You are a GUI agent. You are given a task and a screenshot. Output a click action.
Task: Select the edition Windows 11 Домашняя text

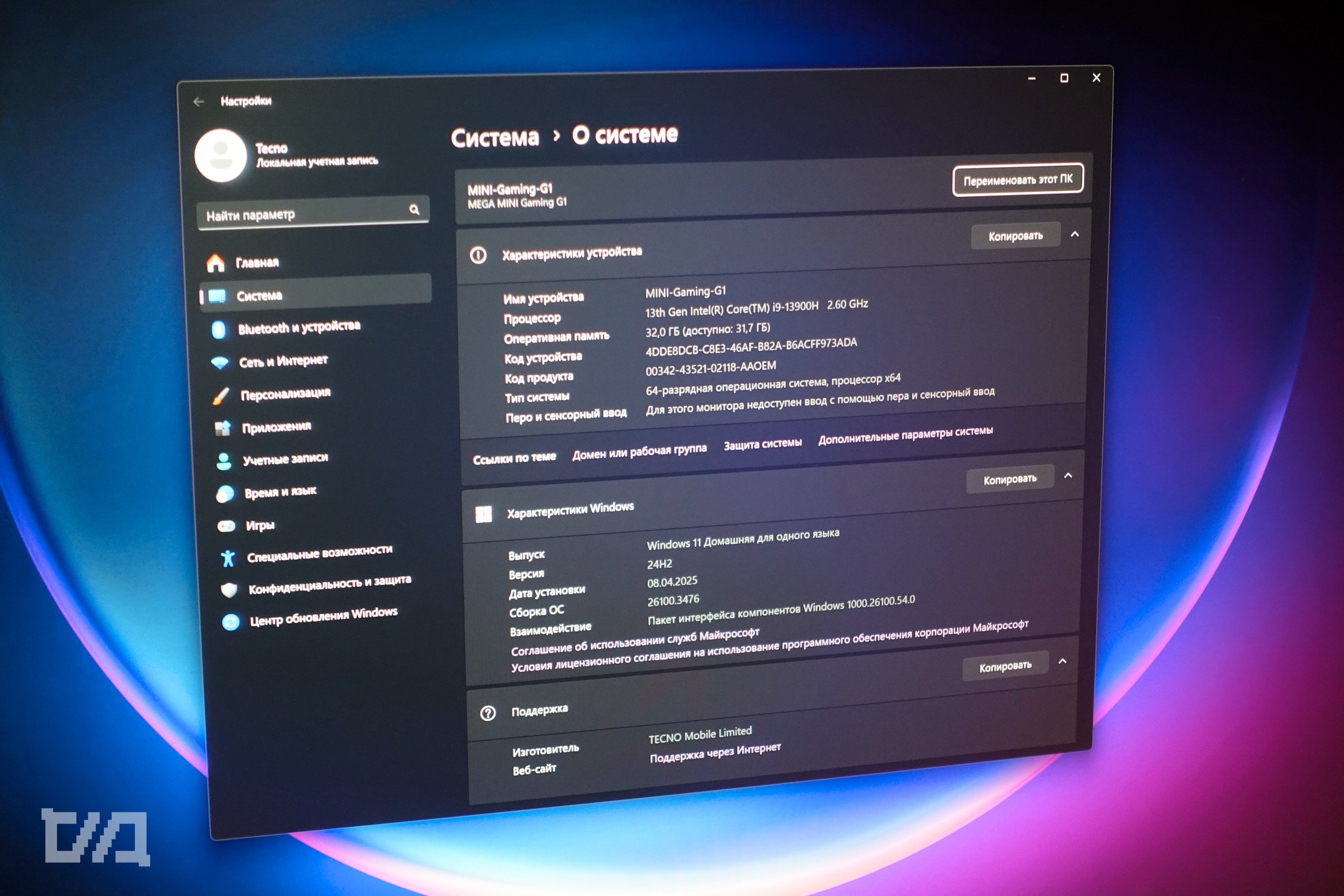[743, 539]
